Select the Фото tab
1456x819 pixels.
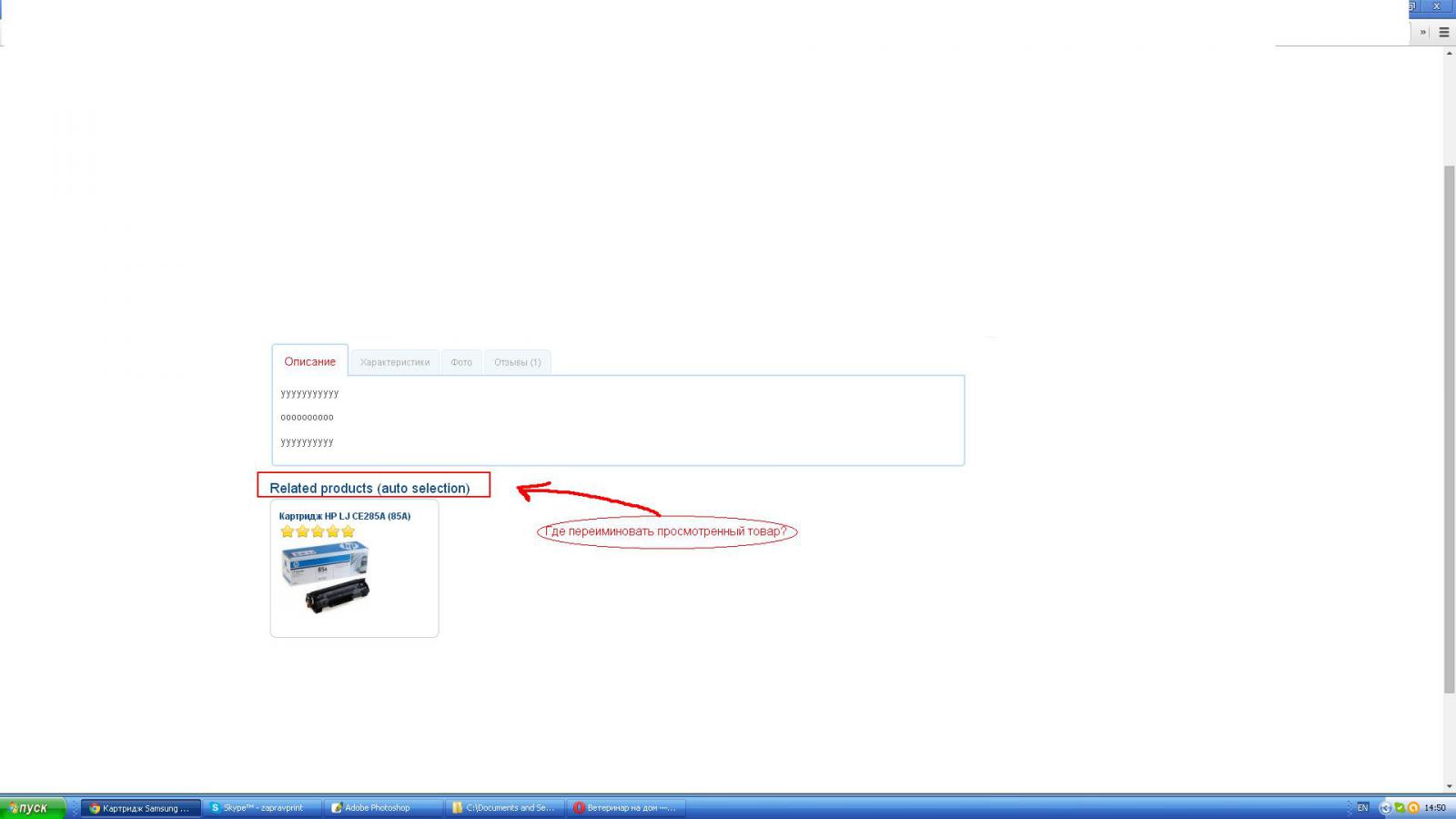pyautogui.click(x=461, y=362)
